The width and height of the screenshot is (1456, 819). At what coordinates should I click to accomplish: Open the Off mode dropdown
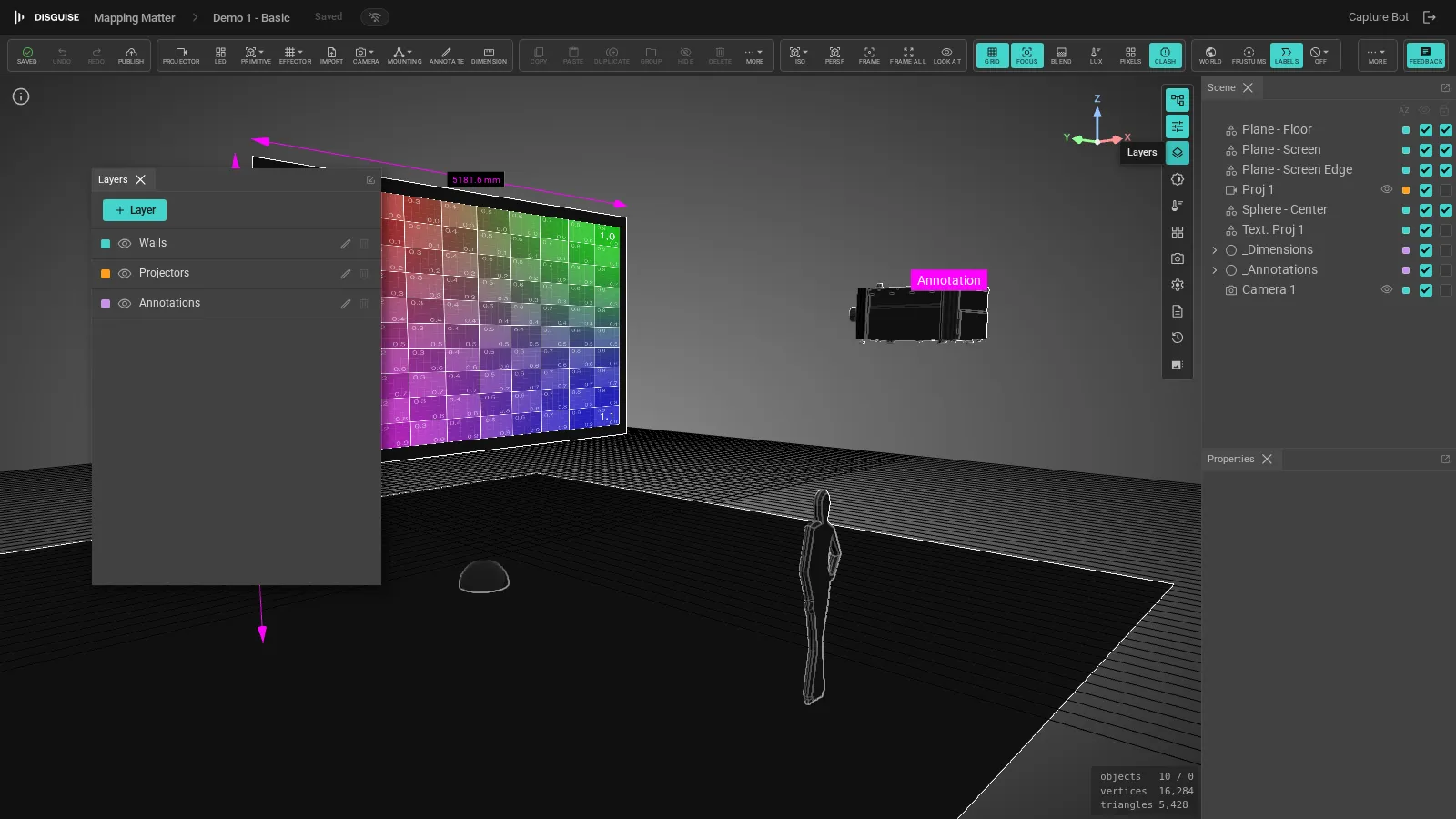point(1320,56)
